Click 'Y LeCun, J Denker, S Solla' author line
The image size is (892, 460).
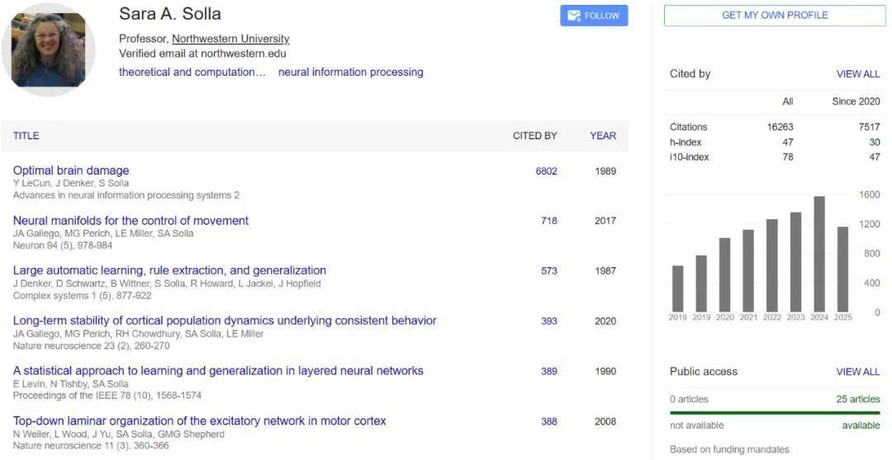71,183
